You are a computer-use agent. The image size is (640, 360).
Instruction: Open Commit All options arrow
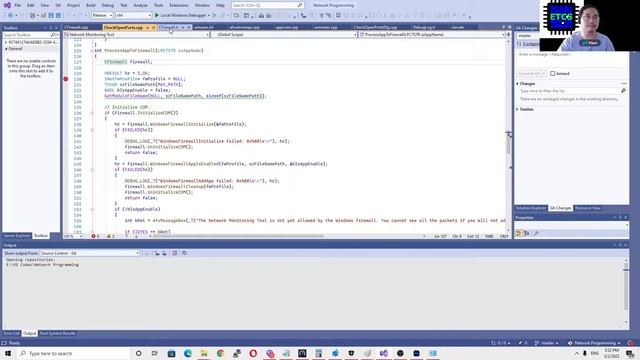[544, 73]
